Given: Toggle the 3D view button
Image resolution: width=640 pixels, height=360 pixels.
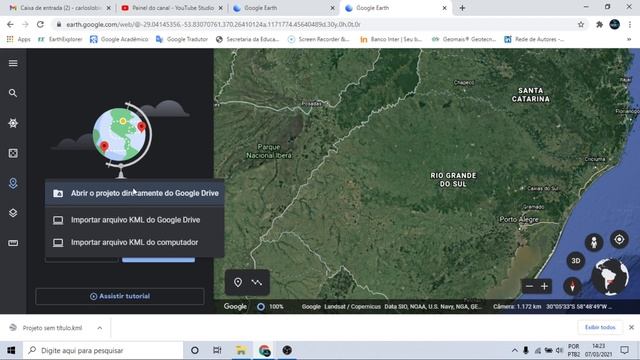Looking at the screenshot, I should (576, 261).
